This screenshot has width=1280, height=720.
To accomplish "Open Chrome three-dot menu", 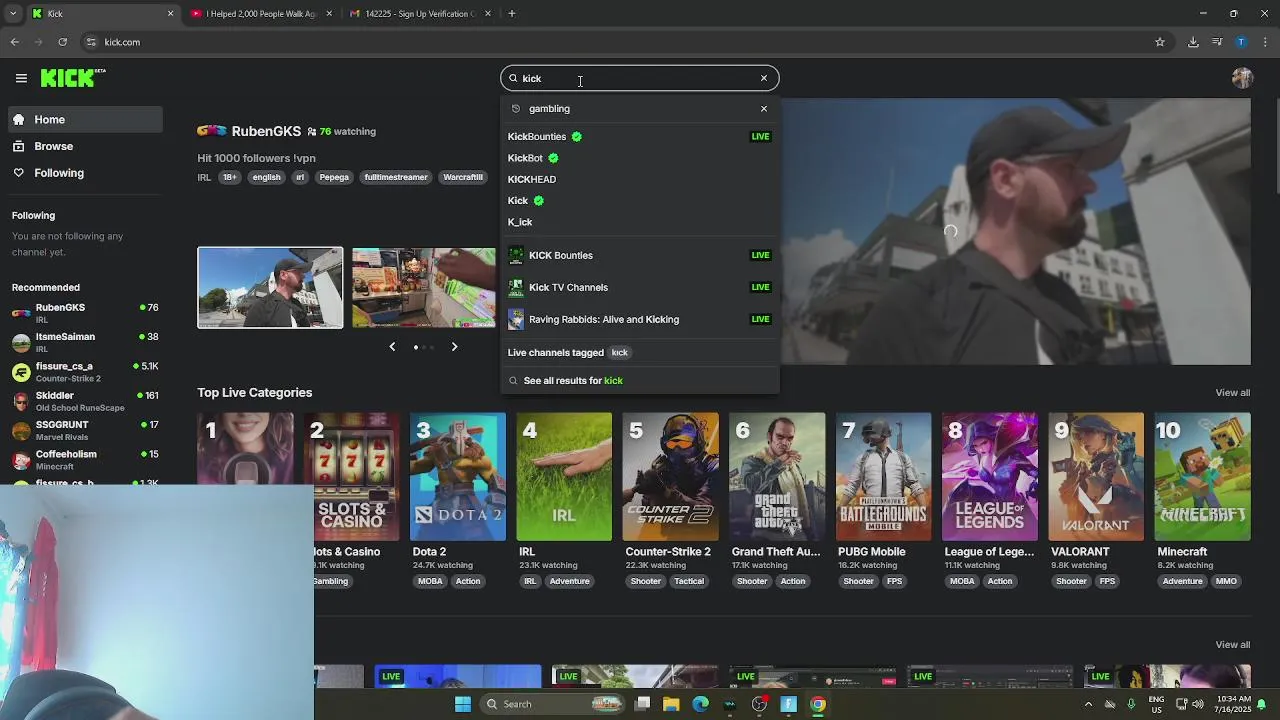I will (1265, 42).
